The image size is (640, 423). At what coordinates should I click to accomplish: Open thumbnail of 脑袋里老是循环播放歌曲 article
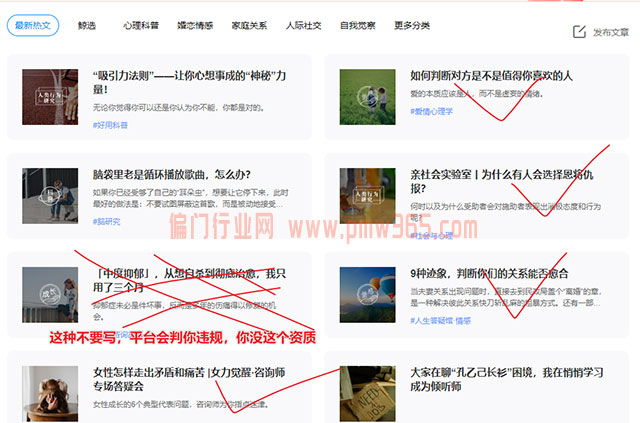50,196
